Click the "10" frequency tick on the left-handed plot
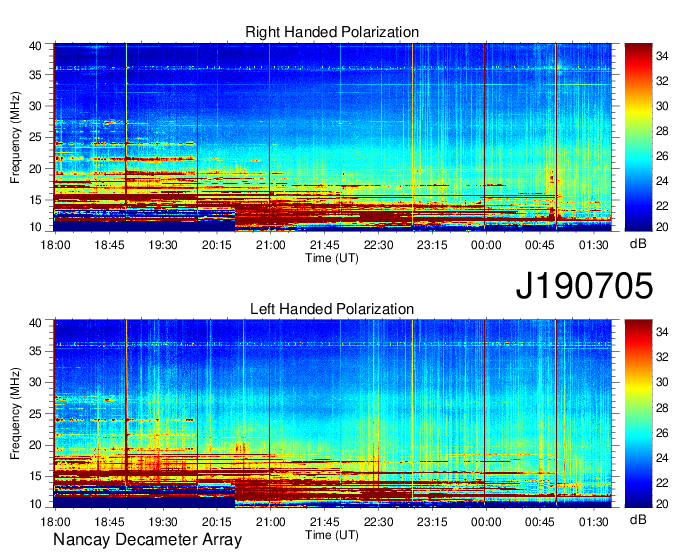Screen dimensions: 680x552 pos(36,503)
